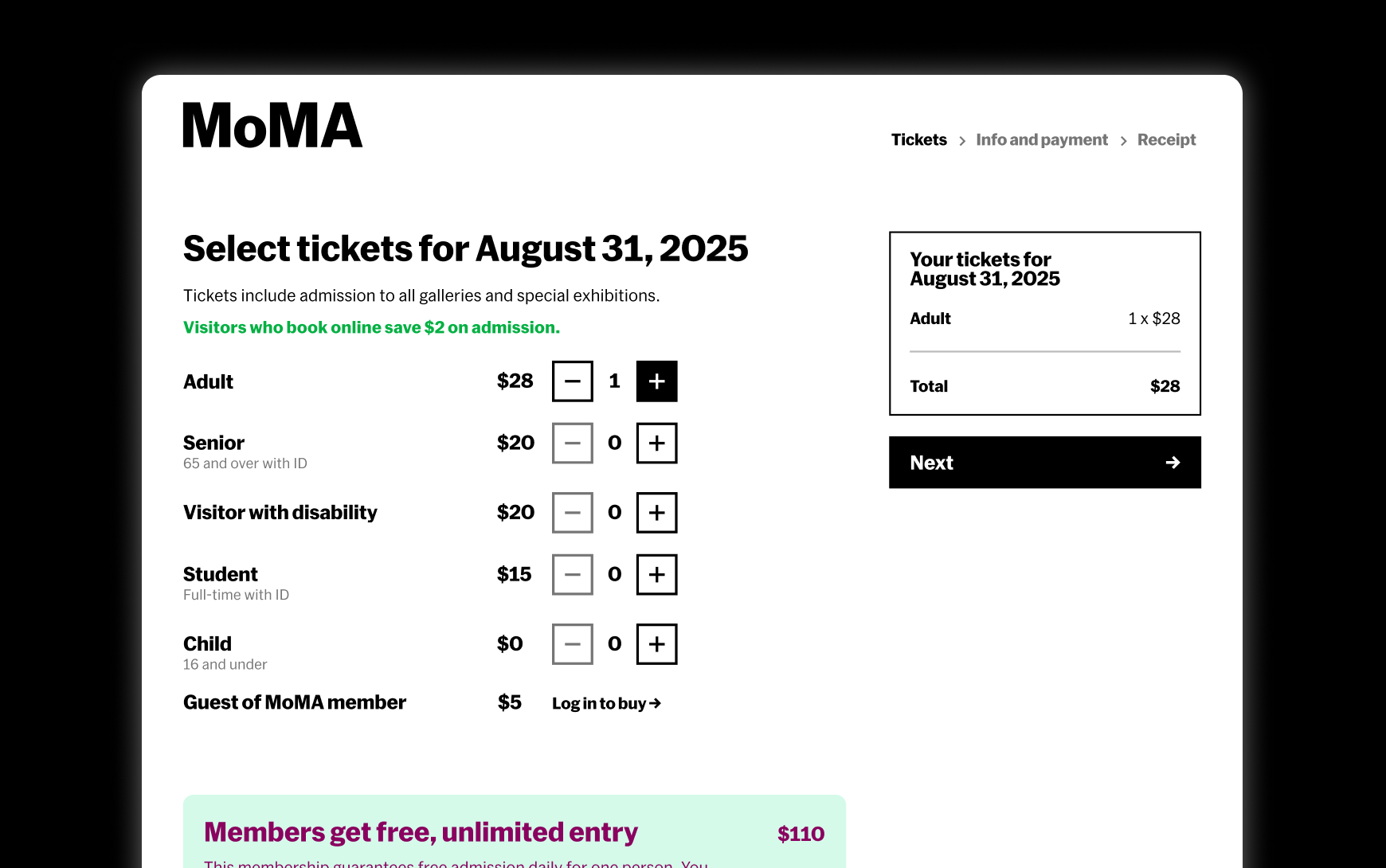1386x868 pixels.
Task: Decrease Visitor with disability ticket count
Action: coord(572,513)
